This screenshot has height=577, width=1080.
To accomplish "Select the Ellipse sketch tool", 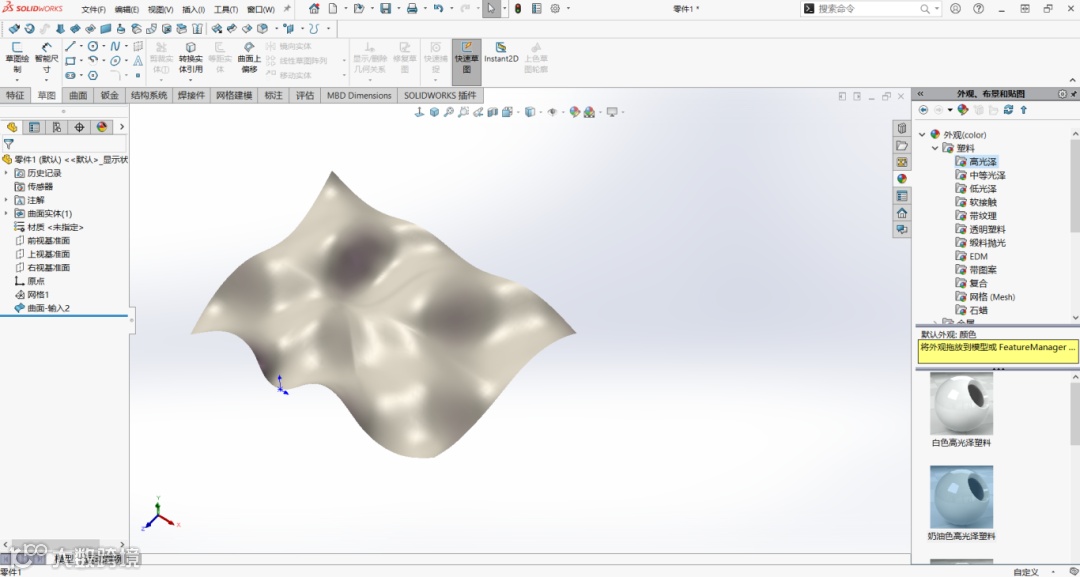I will [x=115, y=61].
